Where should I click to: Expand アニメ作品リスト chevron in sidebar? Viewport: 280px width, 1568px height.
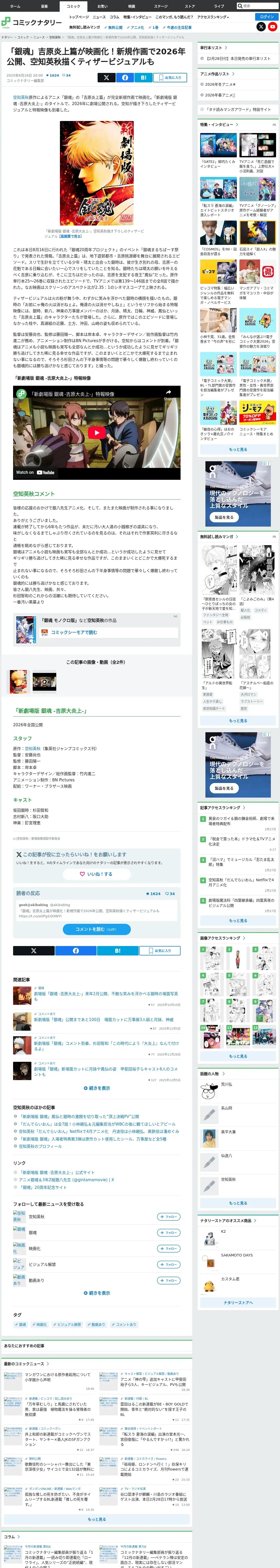[233, 74]
